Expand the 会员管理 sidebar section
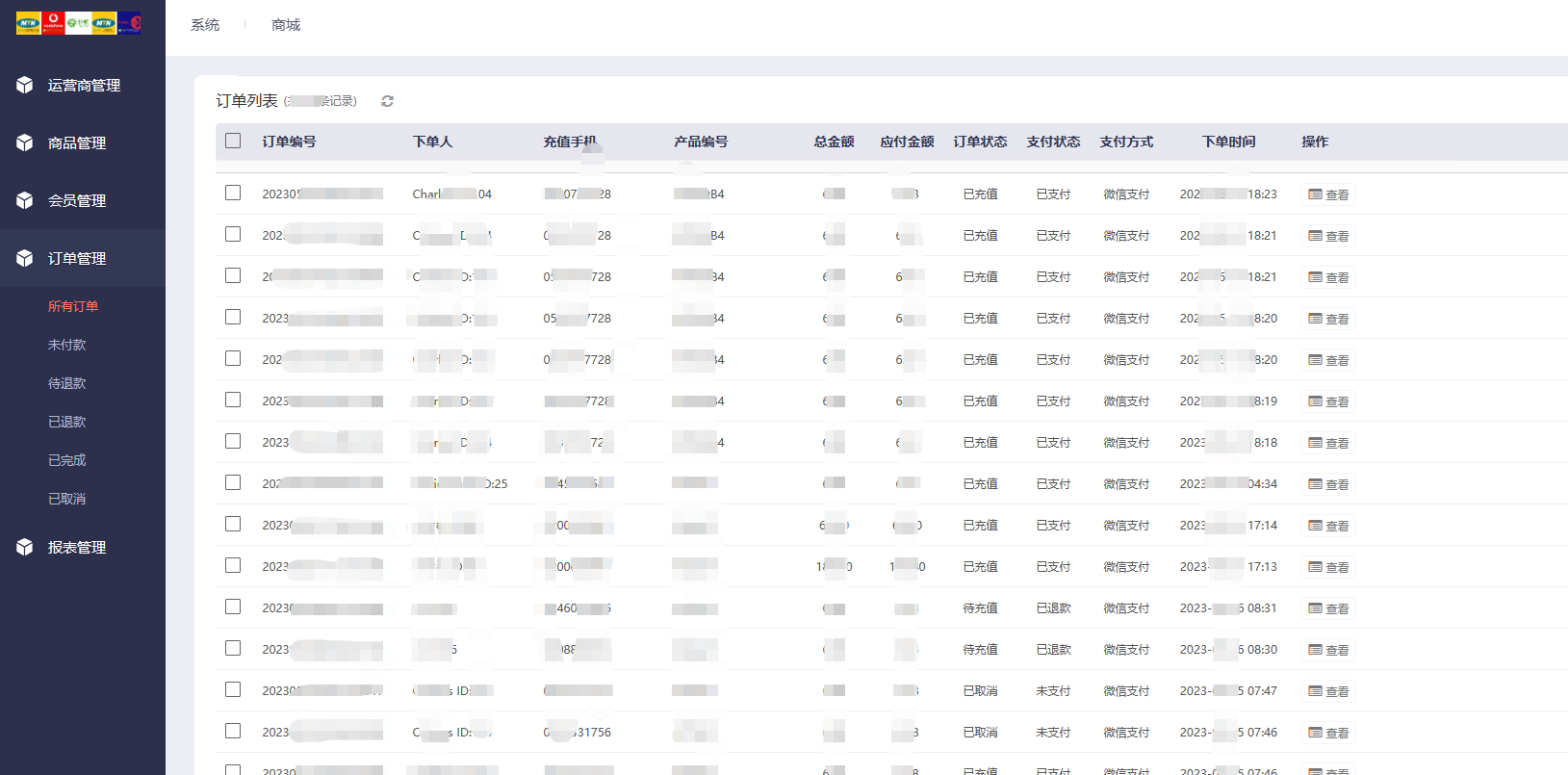1568x775 pixels. pos(83,200)
